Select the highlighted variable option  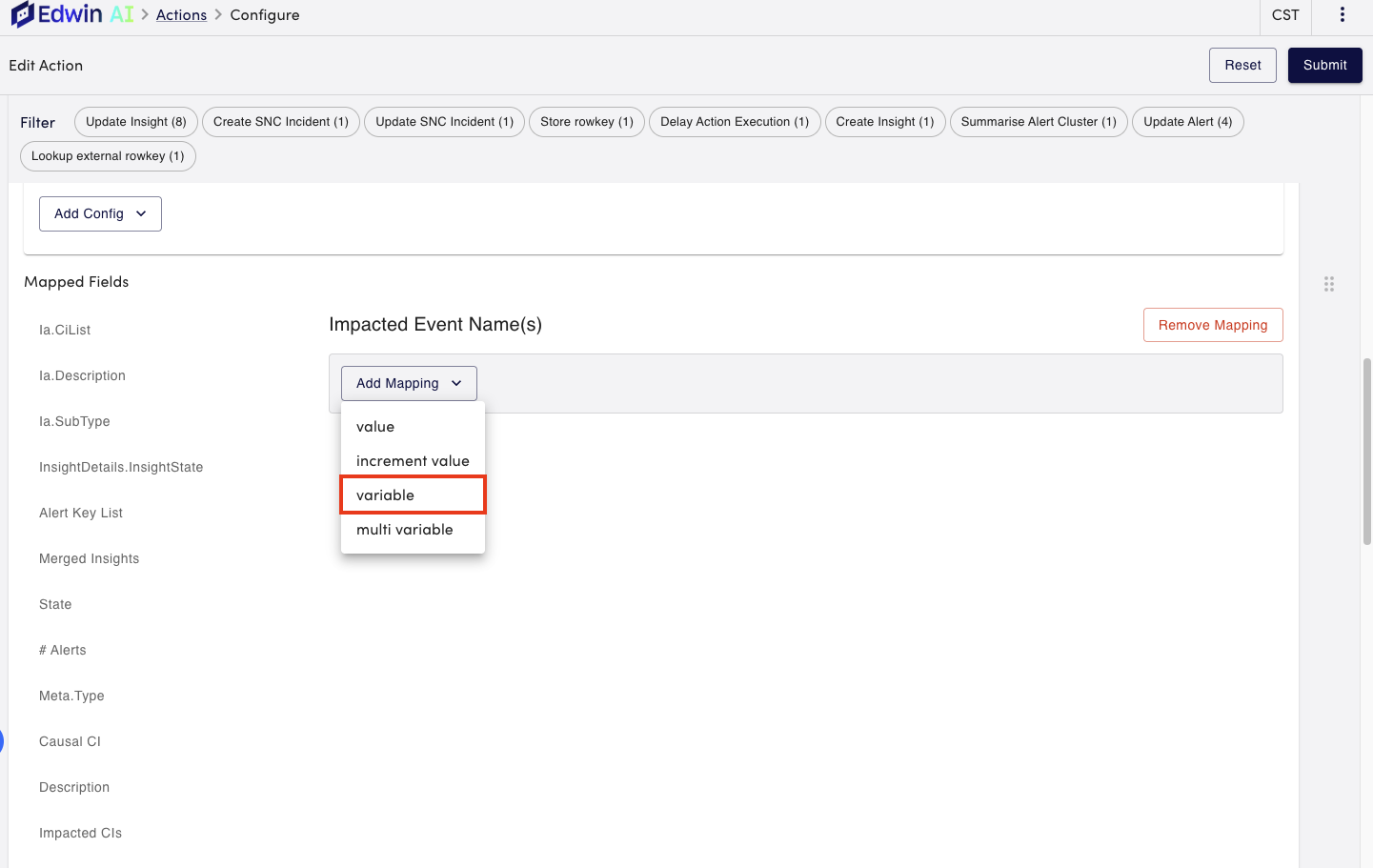[384, 495]
